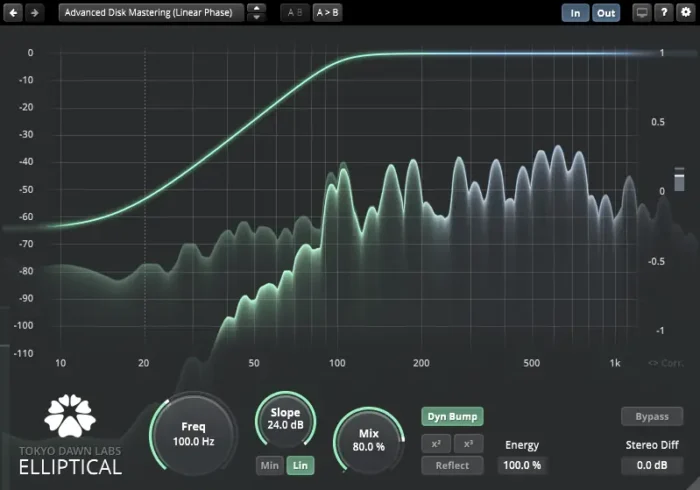Select the Out metering tab
The height and width of the screenshot is (490, 700).
pyautogui.click(x=606, y=13)
